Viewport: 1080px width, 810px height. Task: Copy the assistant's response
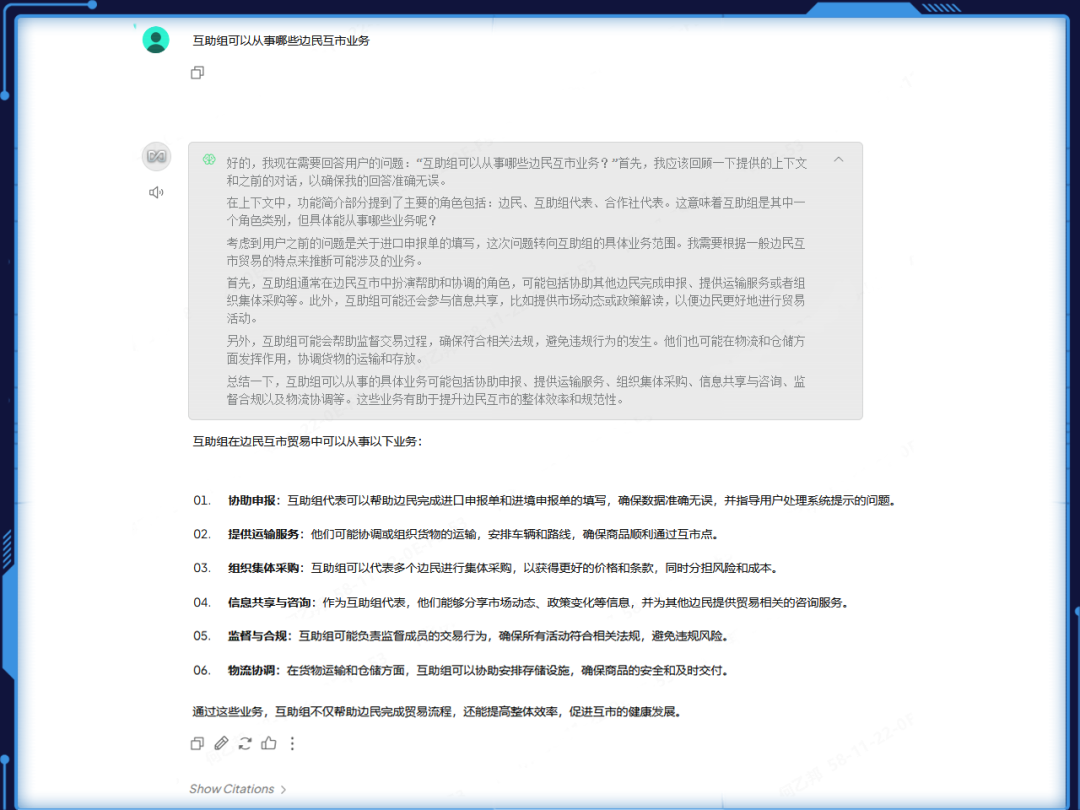(197, 743)
